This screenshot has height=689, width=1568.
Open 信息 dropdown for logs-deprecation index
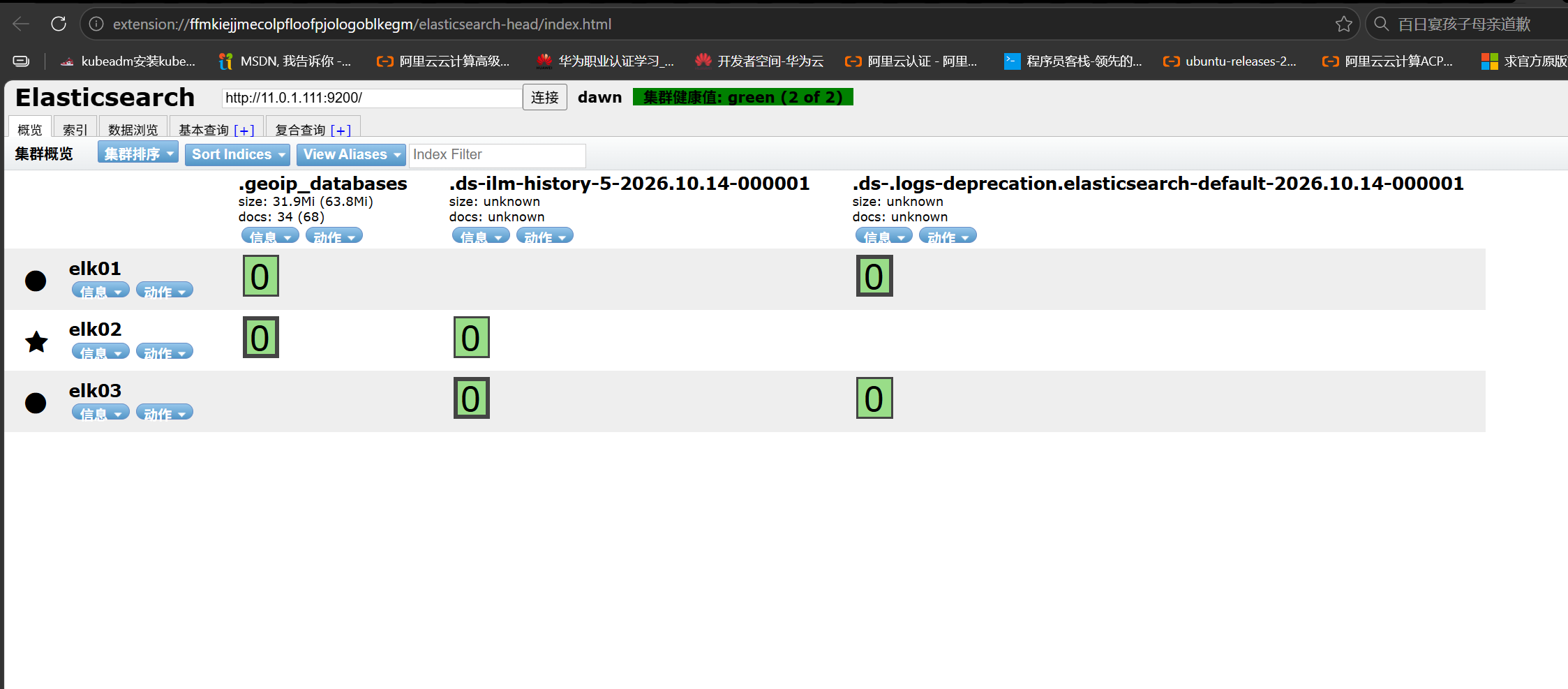tap(884, 236)
